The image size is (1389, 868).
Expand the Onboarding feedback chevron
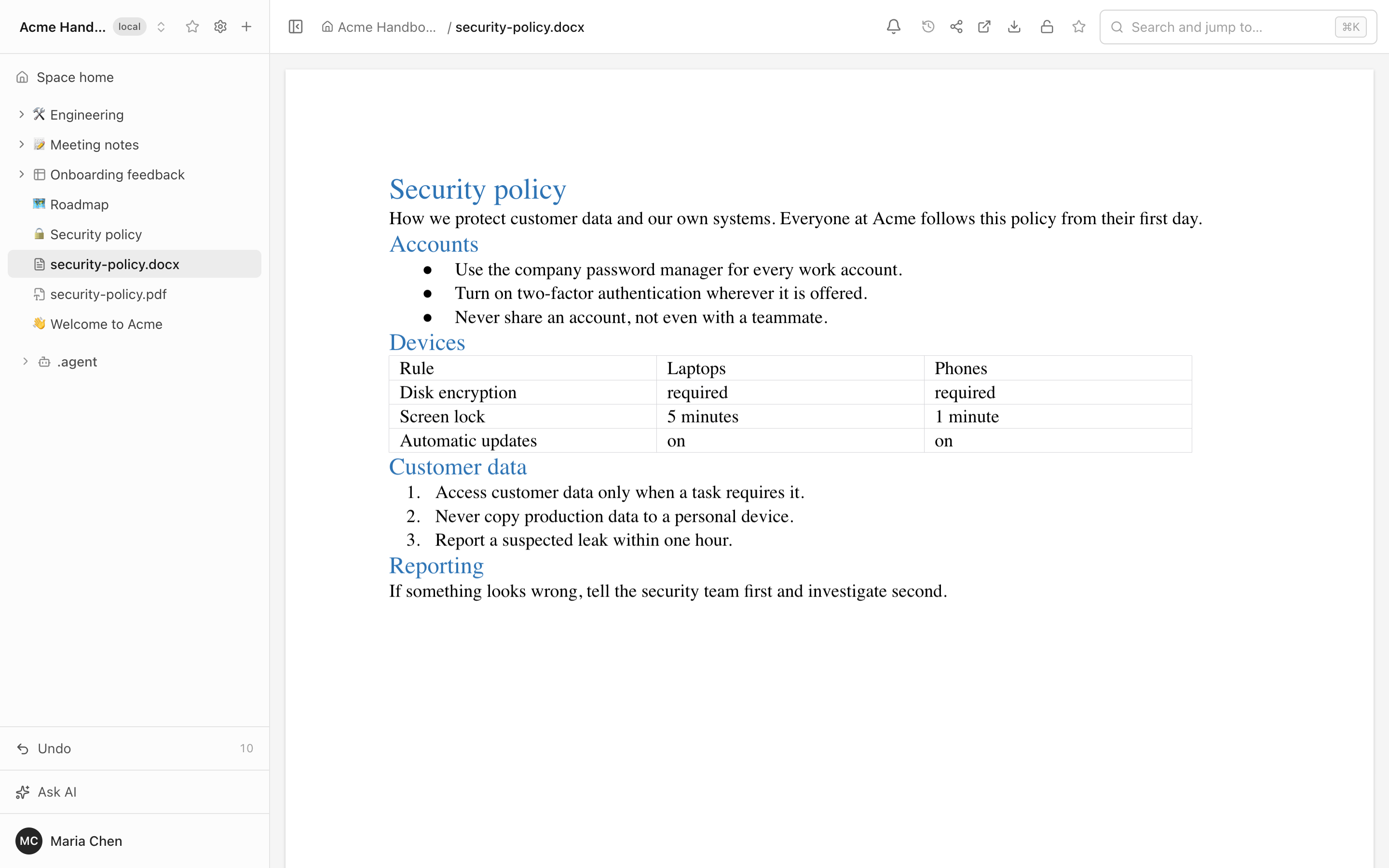[x=21, y=174]
